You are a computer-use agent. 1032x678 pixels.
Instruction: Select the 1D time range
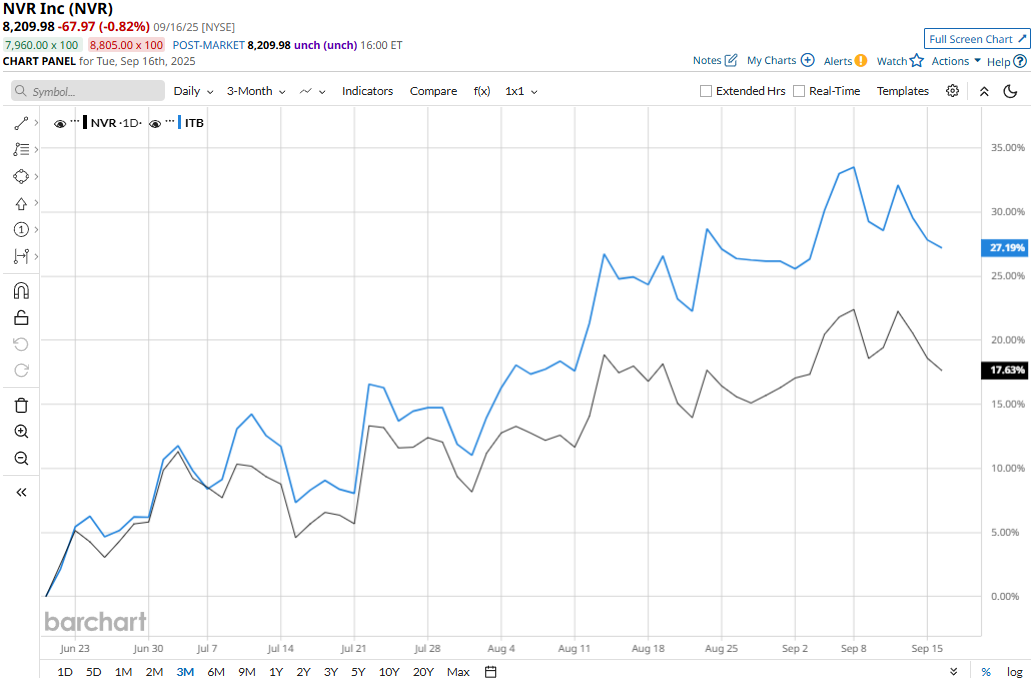[64, 671]
